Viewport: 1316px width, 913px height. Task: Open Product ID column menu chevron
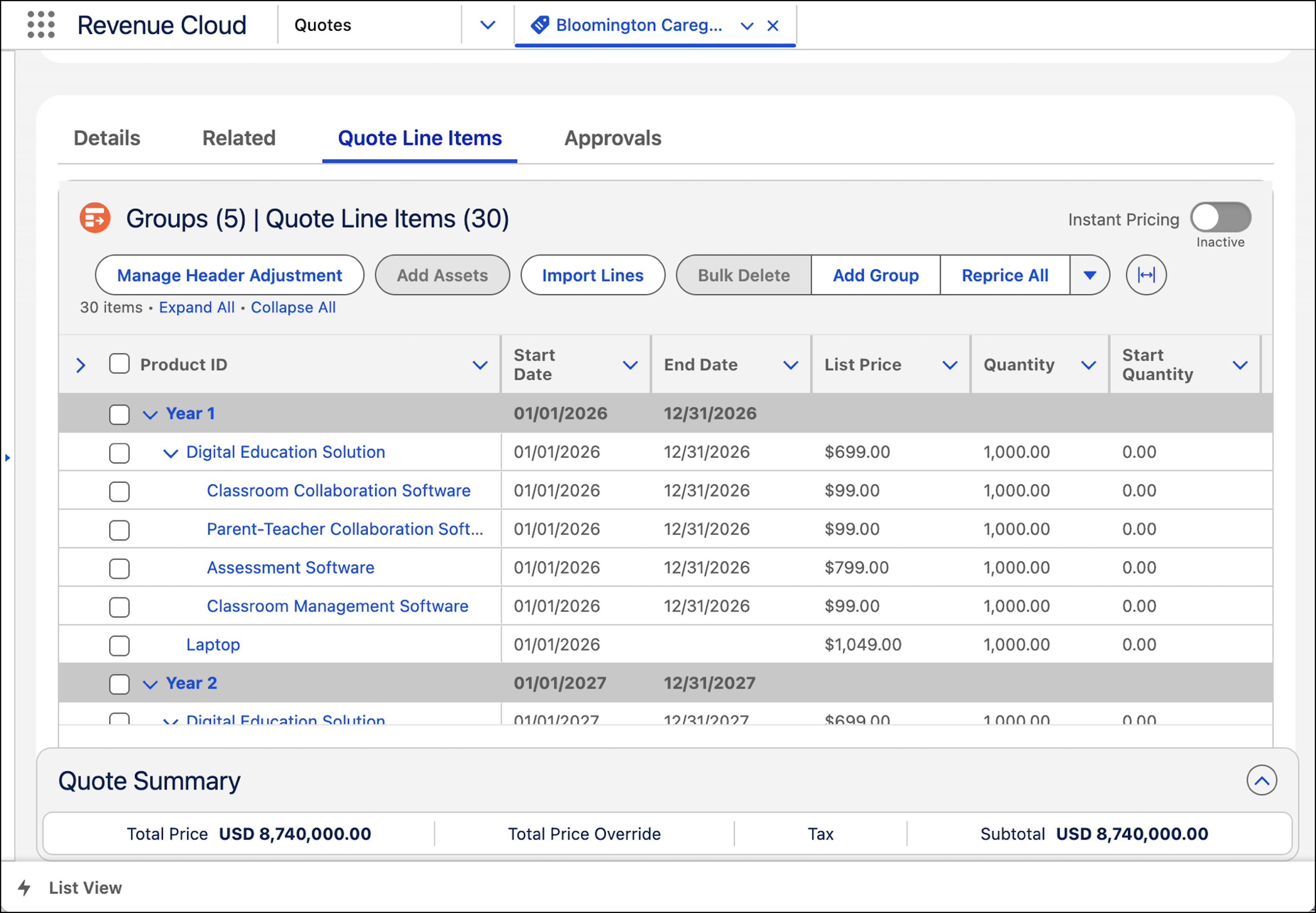click(x=480, y=365)
